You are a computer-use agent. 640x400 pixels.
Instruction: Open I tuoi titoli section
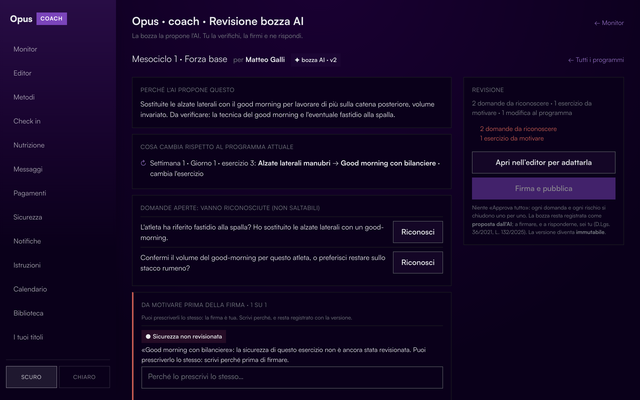(28, 338)
